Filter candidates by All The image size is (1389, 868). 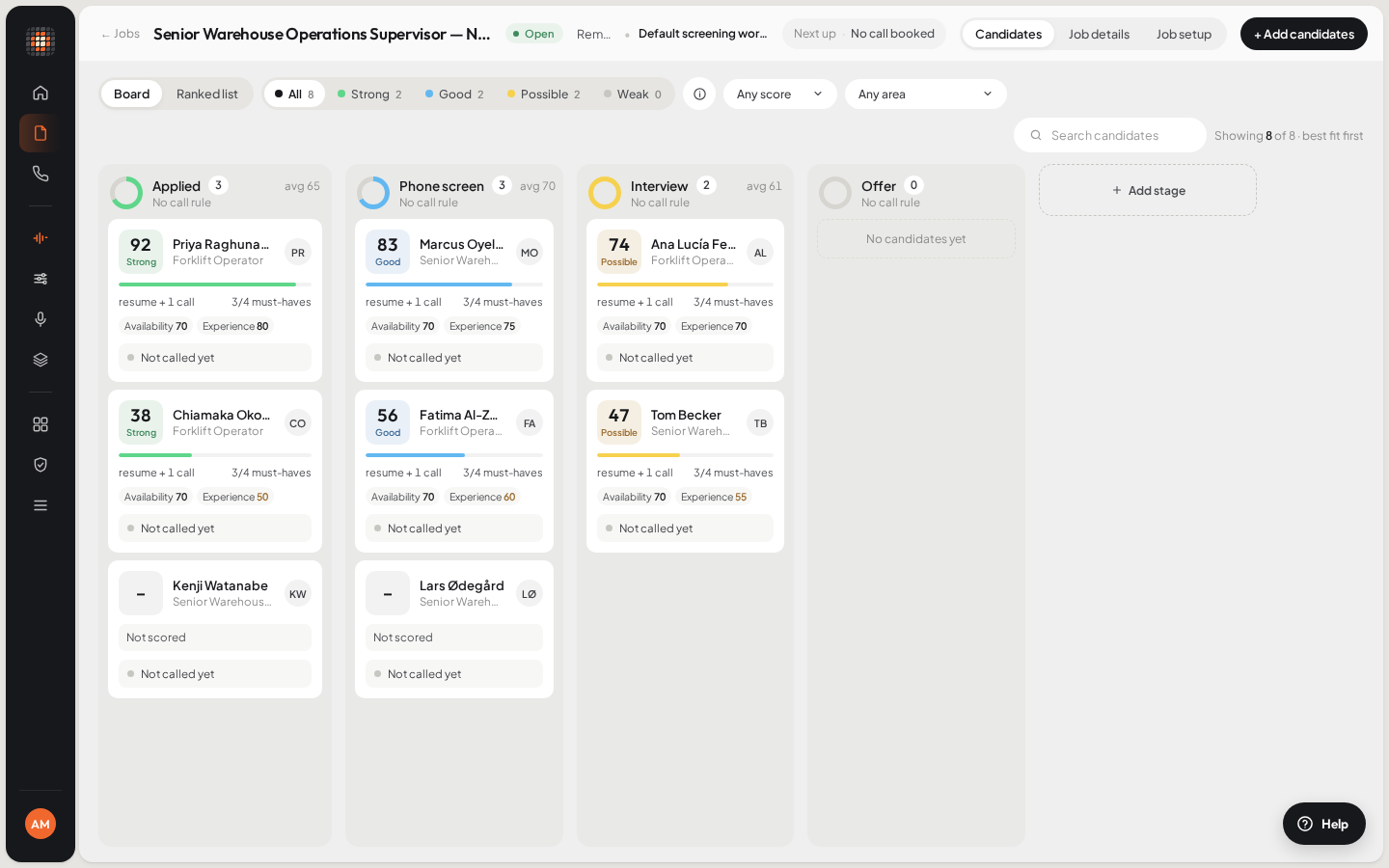[x=294, y=94]
